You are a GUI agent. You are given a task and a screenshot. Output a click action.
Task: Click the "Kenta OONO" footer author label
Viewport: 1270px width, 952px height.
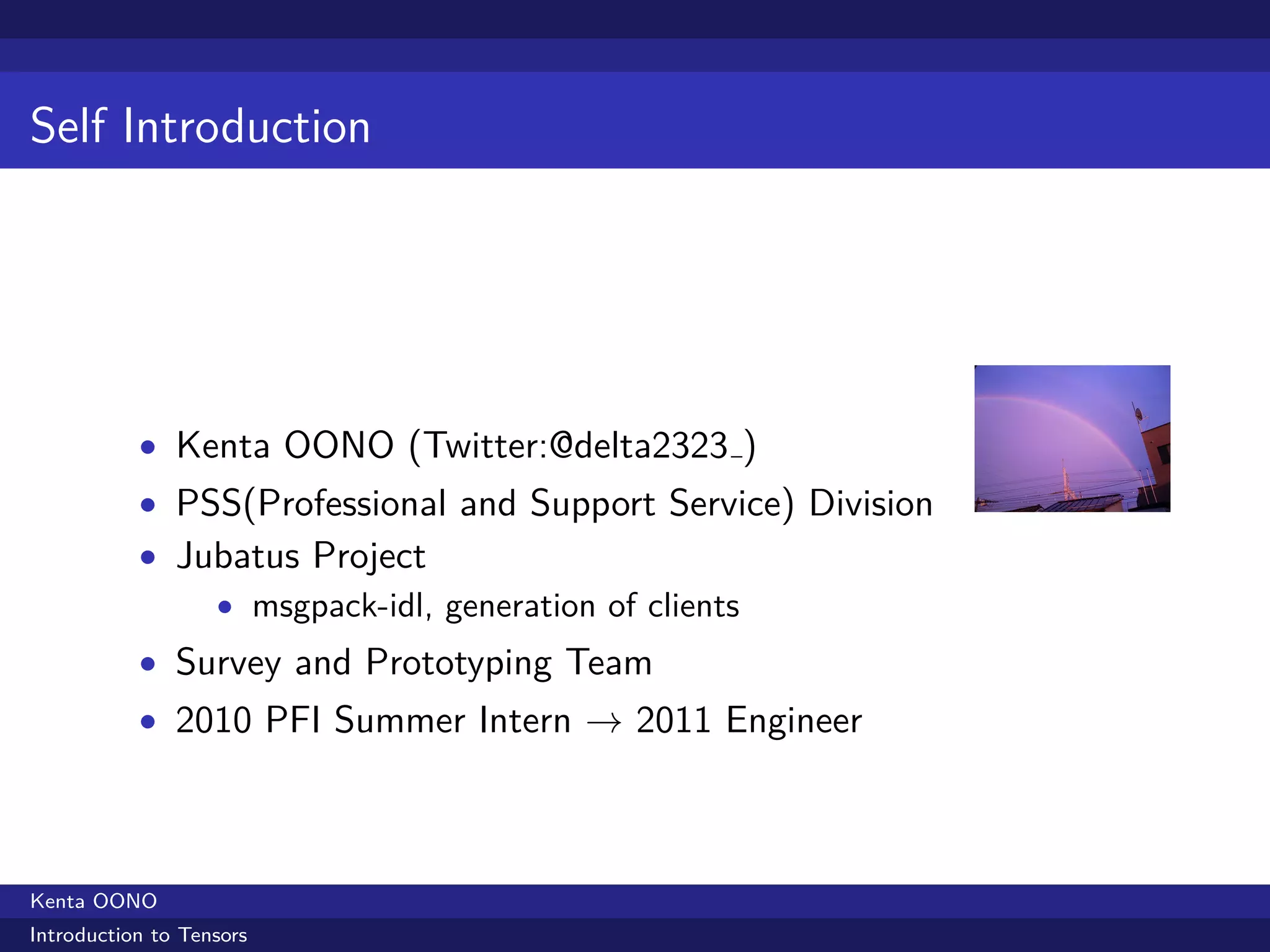coord(94,901)
